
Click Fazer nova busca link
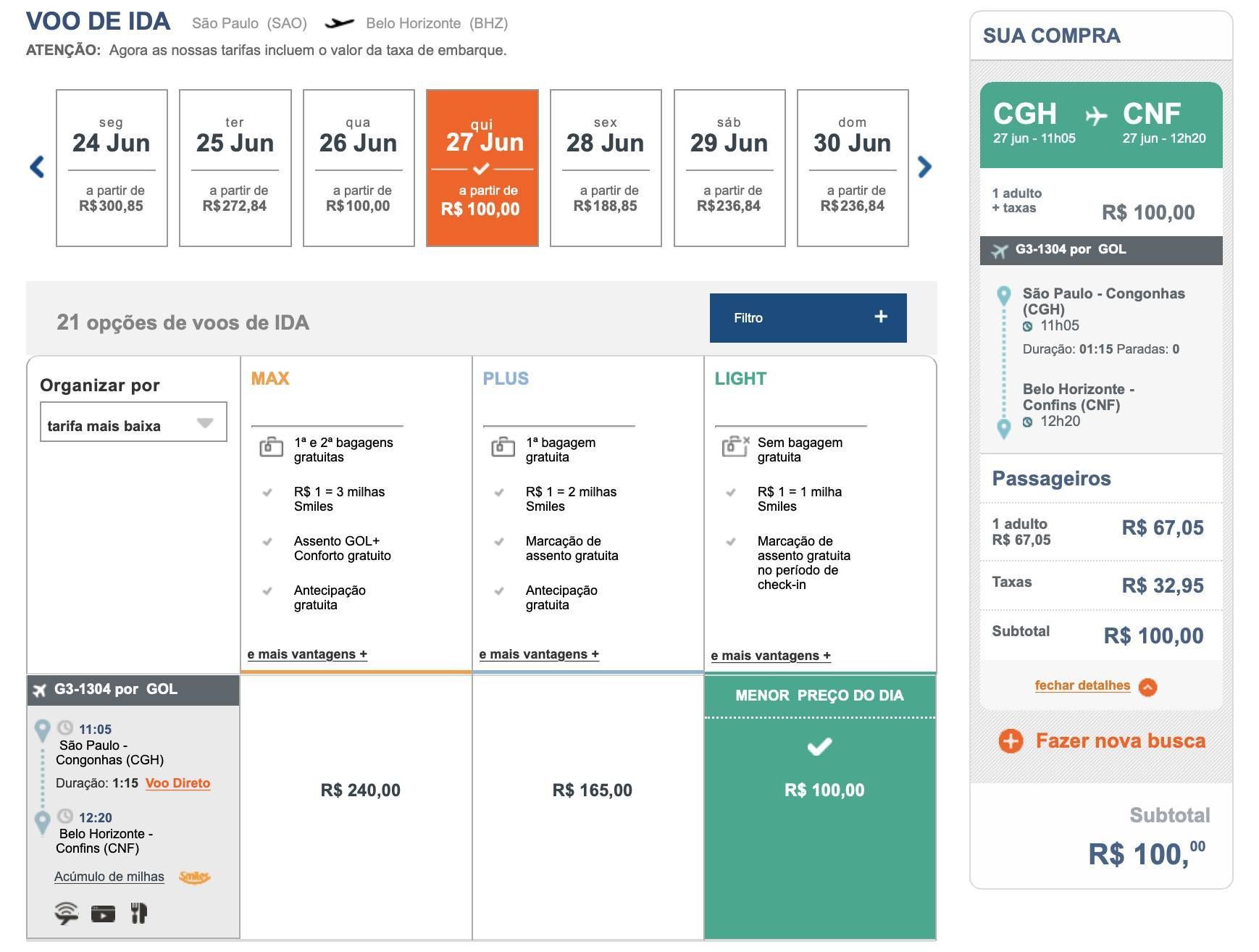1120,741
